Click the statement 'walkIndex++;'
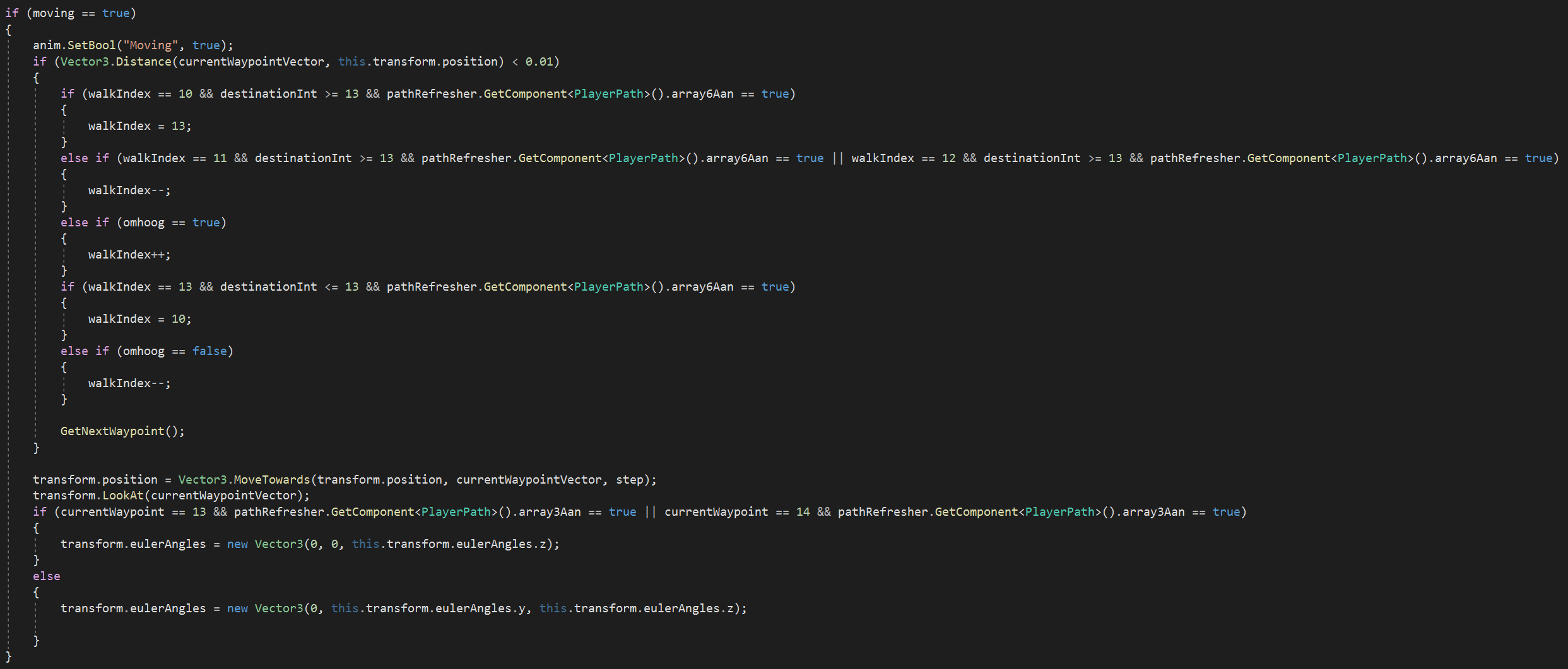This screenshot has height=669, width=1568. point(129,255)
